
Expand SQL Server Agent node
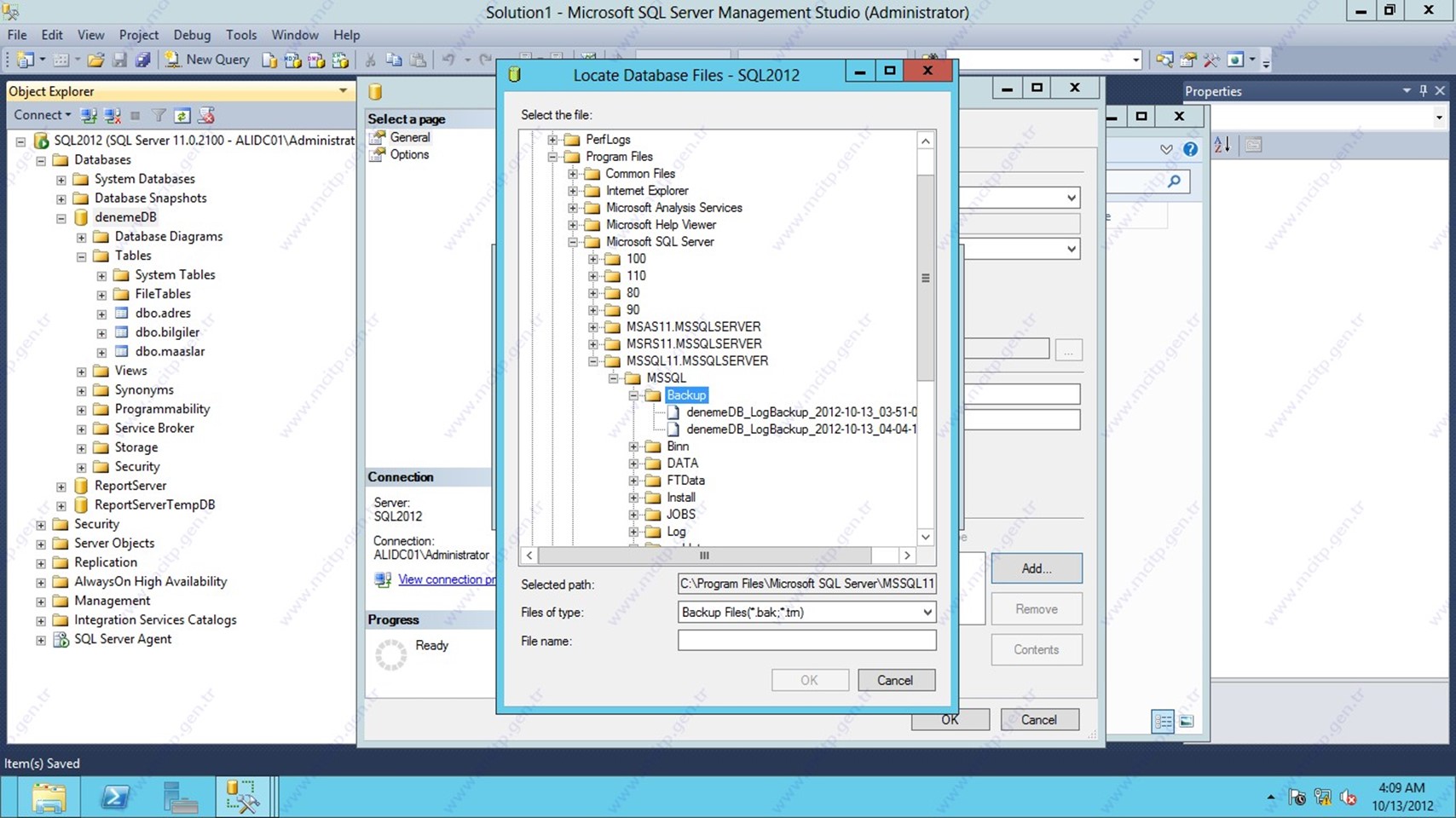tap(41, 640)
